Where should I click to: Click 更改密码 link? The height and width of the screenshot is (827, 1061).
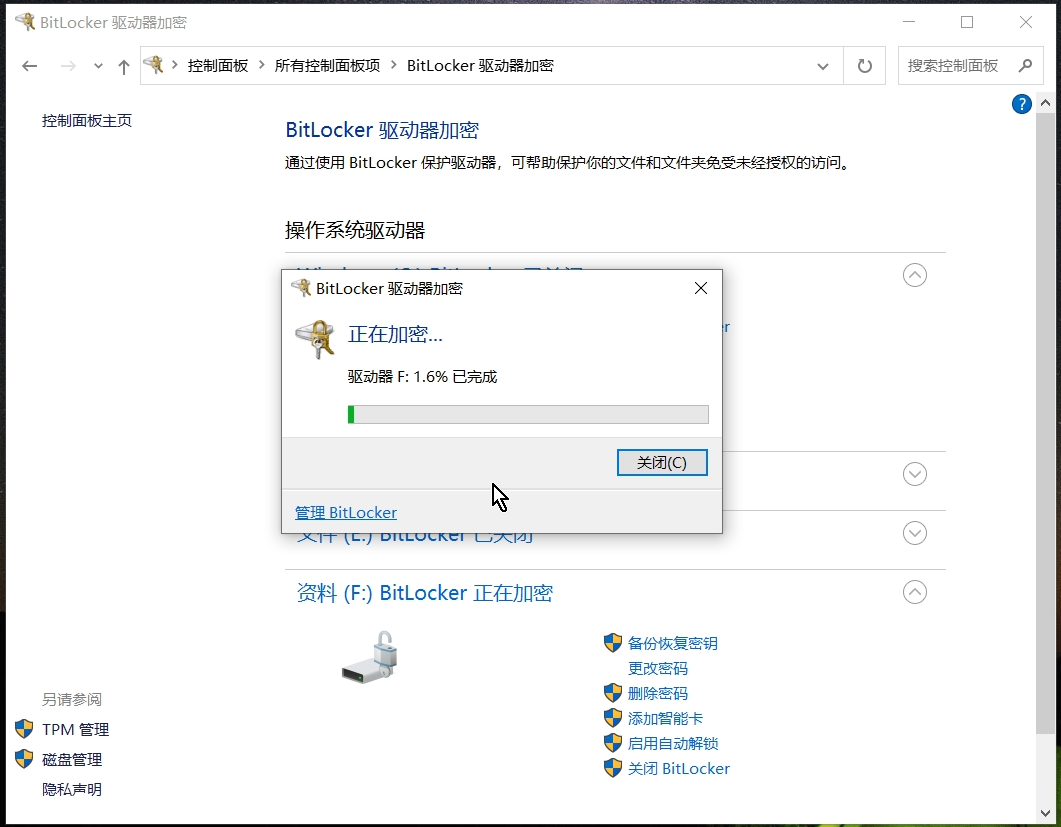tap(658, 668)
